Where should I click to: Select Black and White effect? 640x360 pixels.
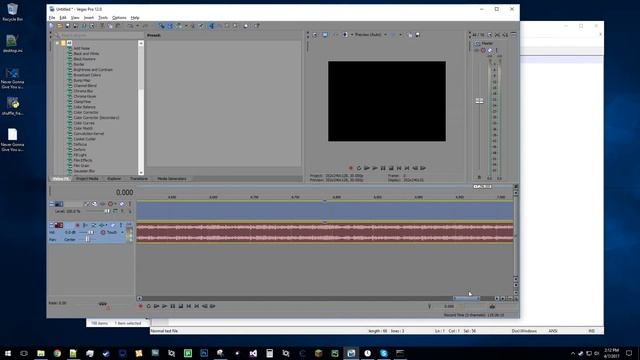pos(86,54)
